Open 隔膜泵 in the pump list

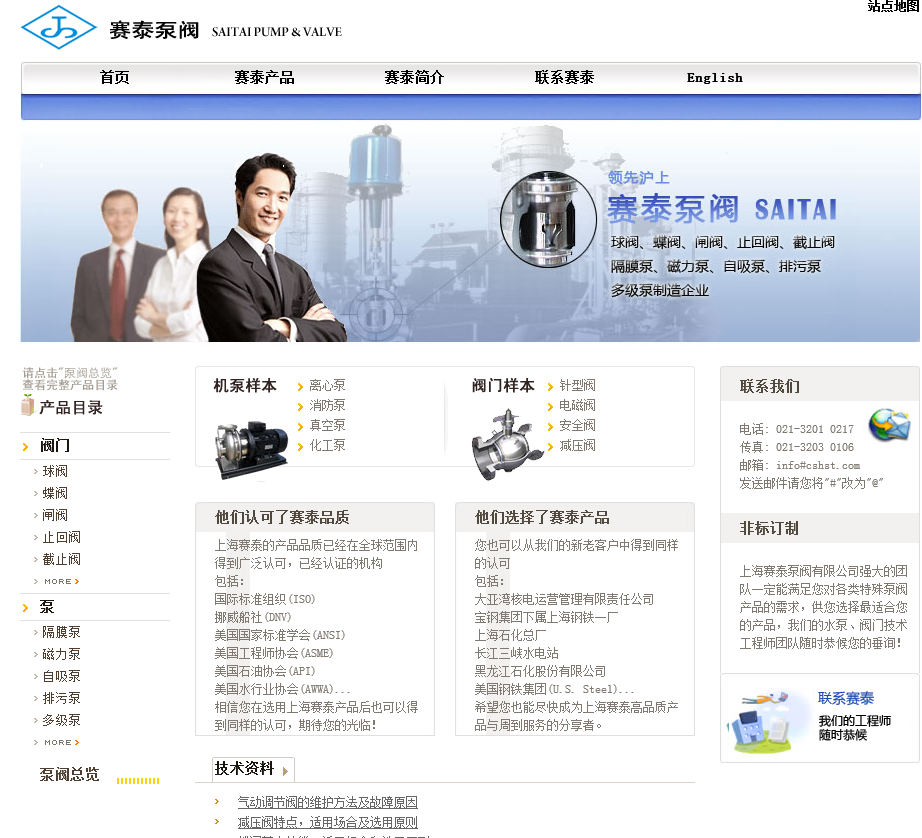pyautogui.click(x=62, y=632)
